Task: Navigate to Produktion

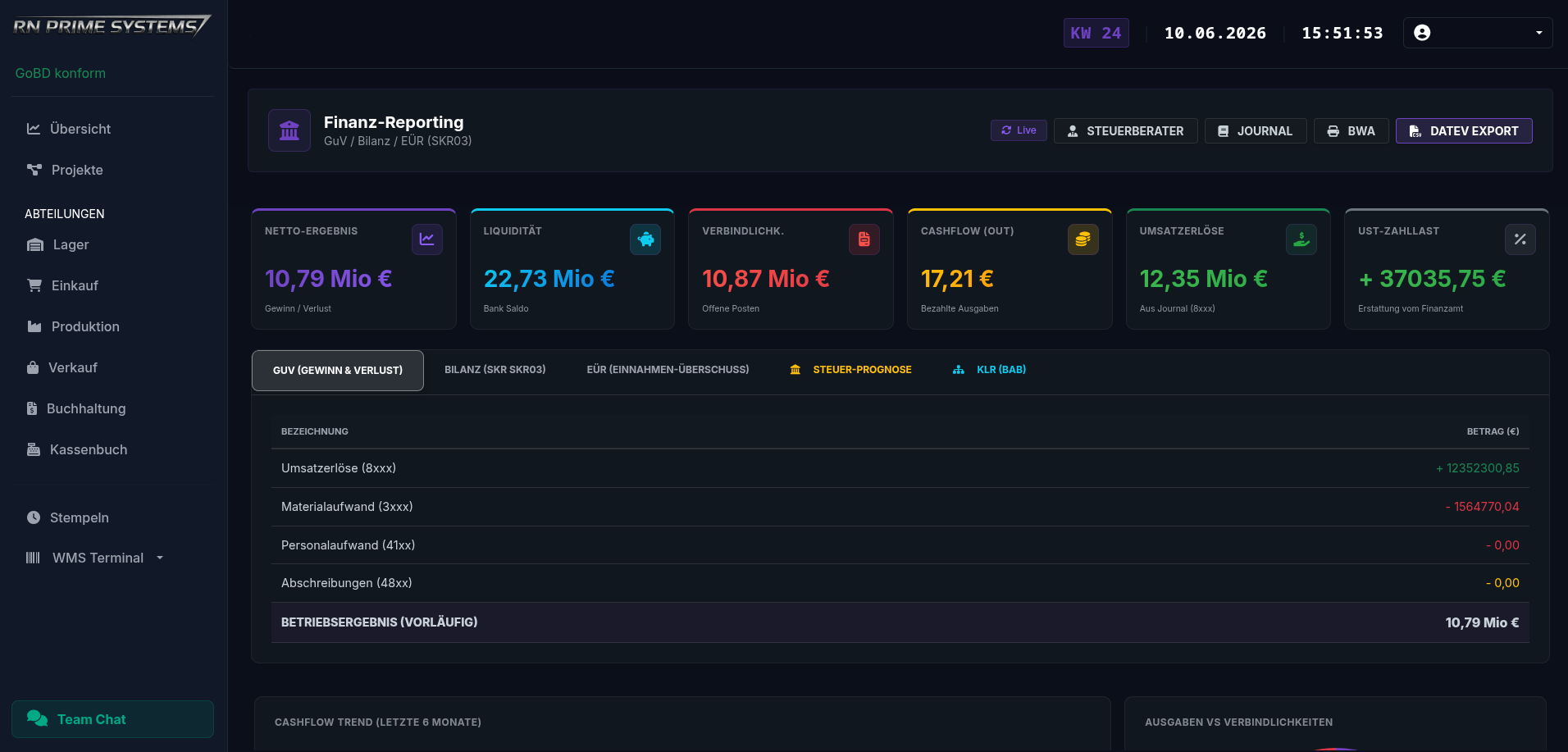Action: (112, 326)
